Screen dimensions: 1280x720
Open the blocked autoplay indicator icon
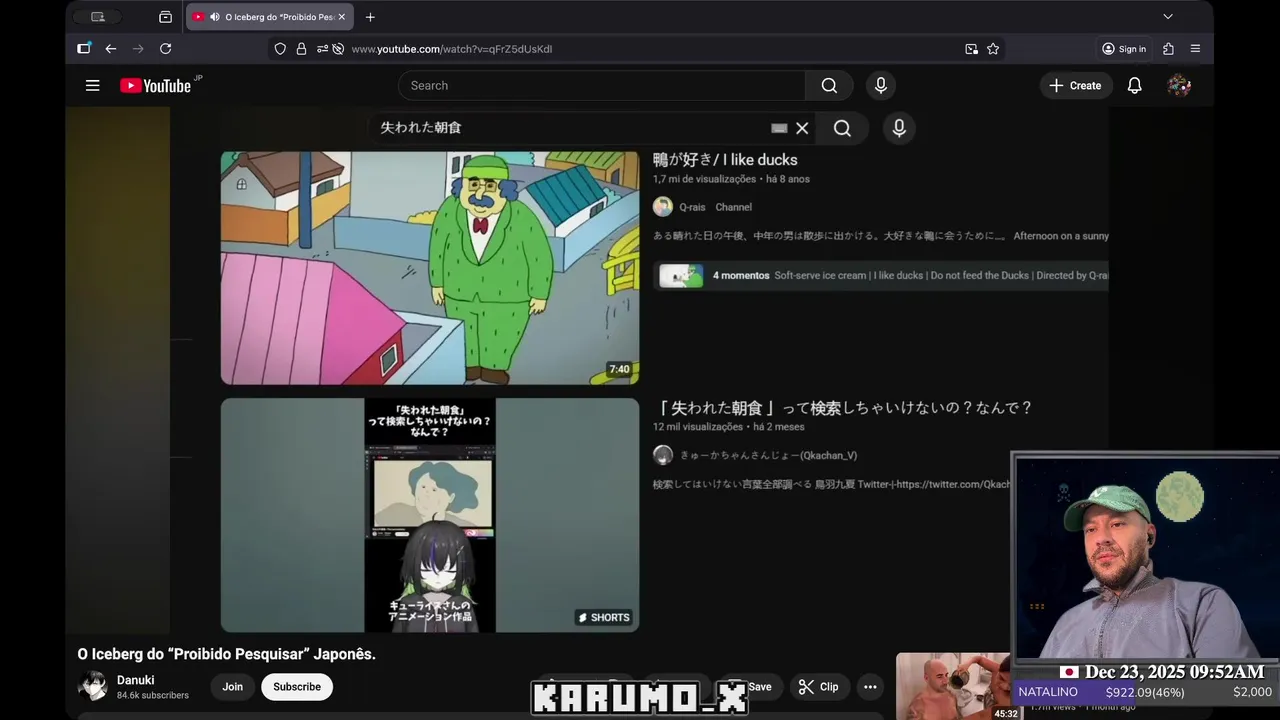(338, 49)
